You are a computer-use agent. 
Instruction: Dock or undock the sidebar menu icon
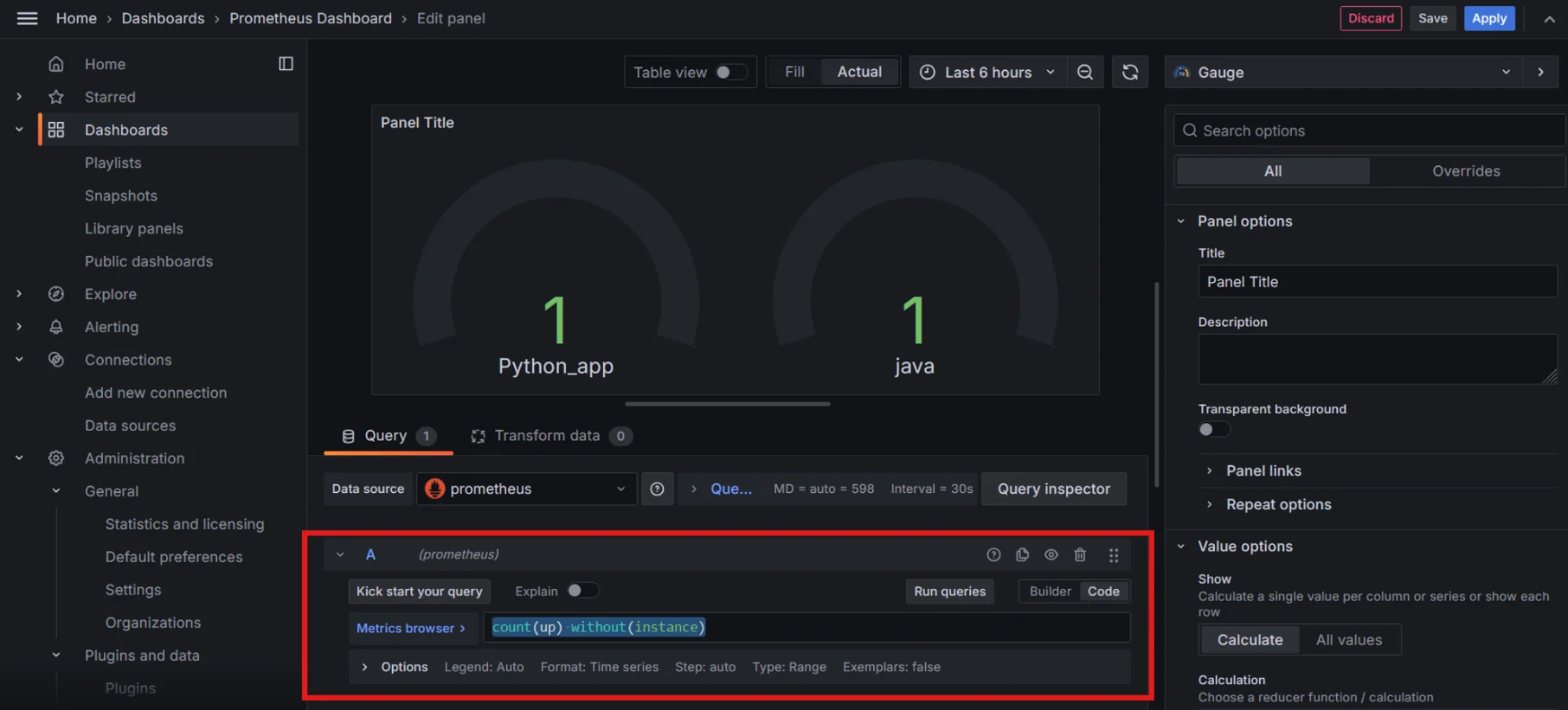click(x=286, y=64)
